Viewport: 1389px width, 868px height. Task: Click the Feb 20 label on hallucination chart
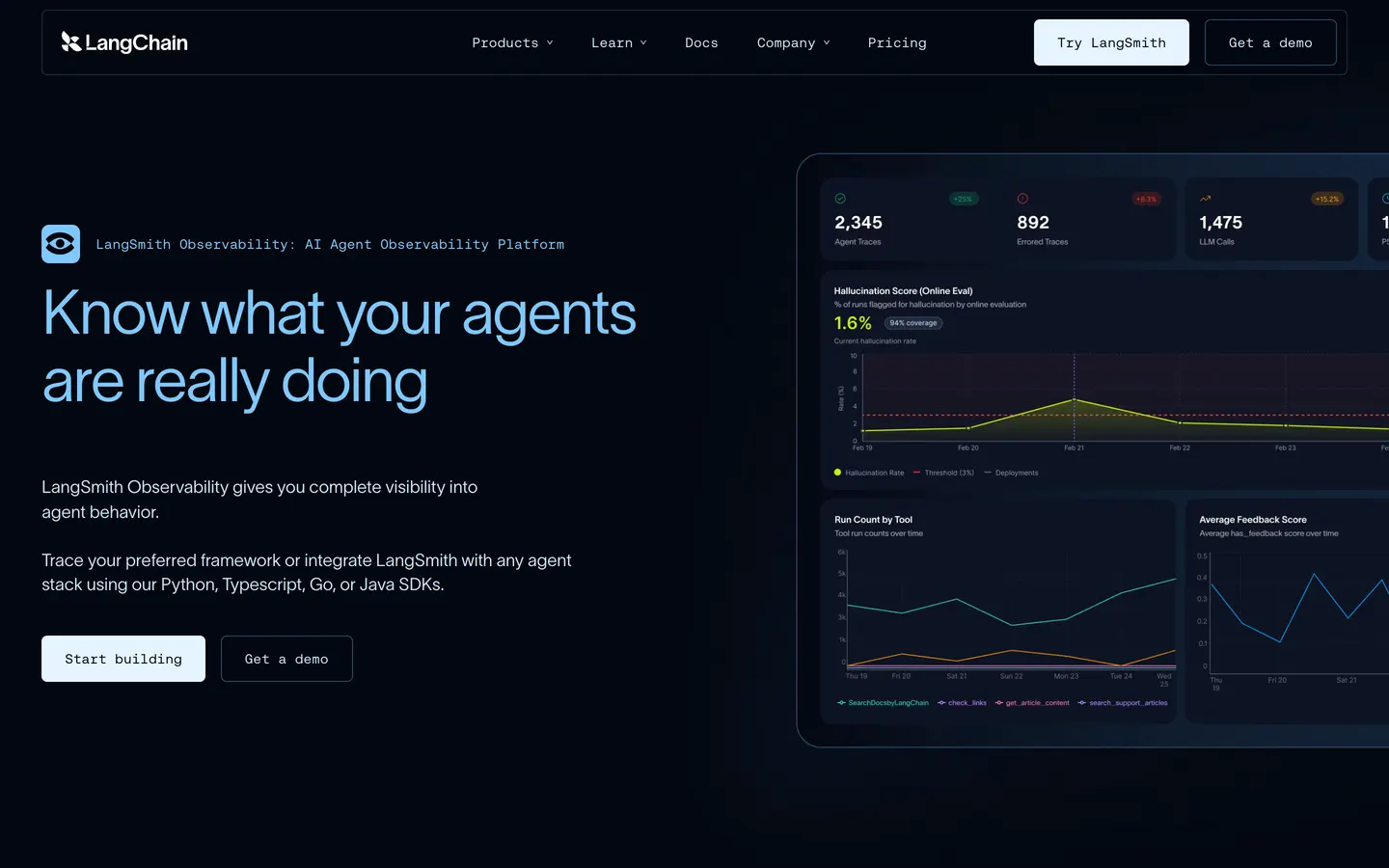click(968, 448)
